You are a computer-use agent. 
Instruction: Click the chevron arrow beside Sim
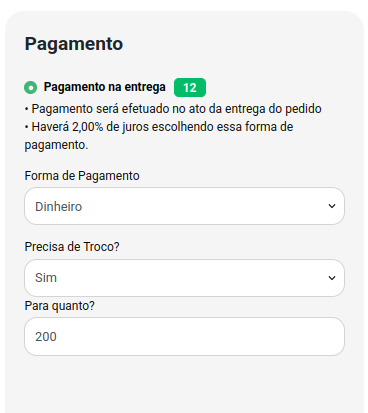pos(332,278)
